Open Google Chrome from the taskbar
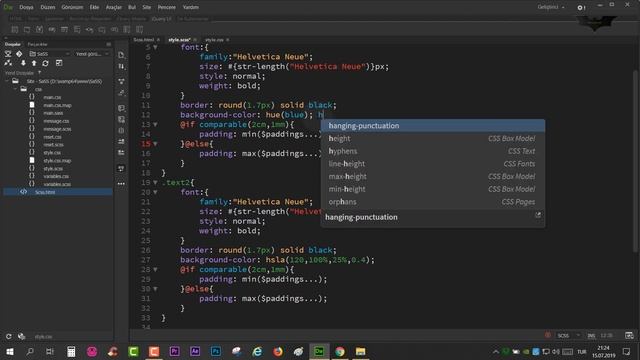The image size is (640, 360). point(340,351)
